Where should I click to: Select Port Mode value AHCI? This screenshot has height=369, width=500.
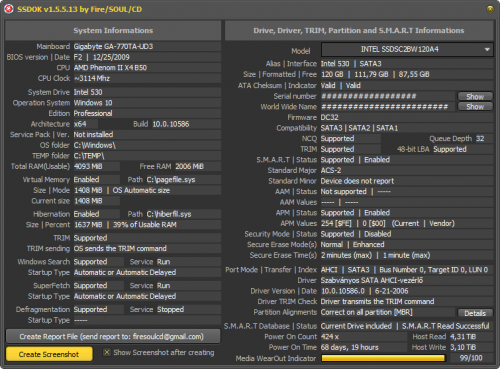[329, 270]
